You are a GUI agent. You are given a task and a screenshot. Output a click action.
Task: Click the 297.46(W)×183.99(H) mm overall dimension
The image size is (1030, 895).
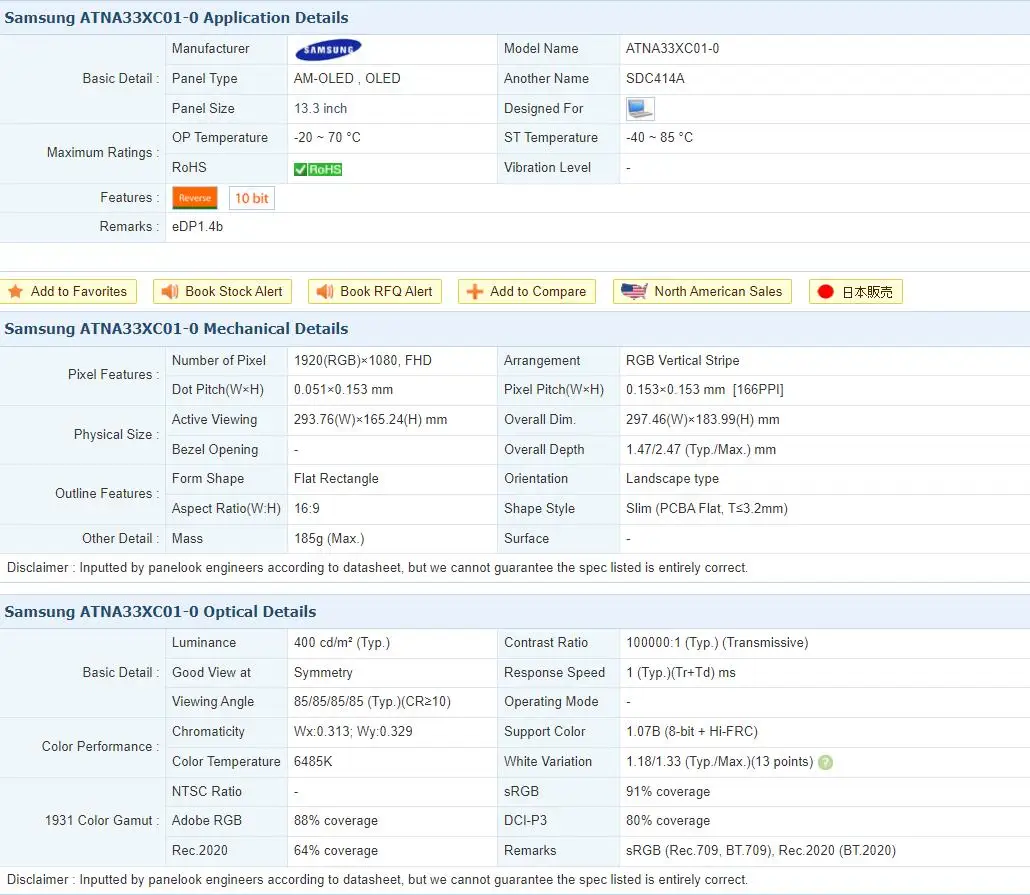click(x=702, y=419)
